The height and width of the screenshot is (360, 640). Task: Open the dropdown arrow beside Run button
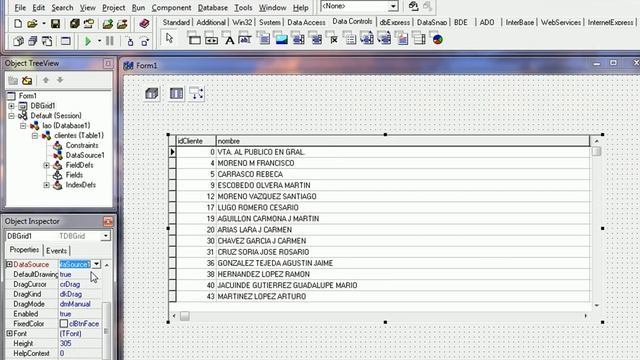point(99,41)
